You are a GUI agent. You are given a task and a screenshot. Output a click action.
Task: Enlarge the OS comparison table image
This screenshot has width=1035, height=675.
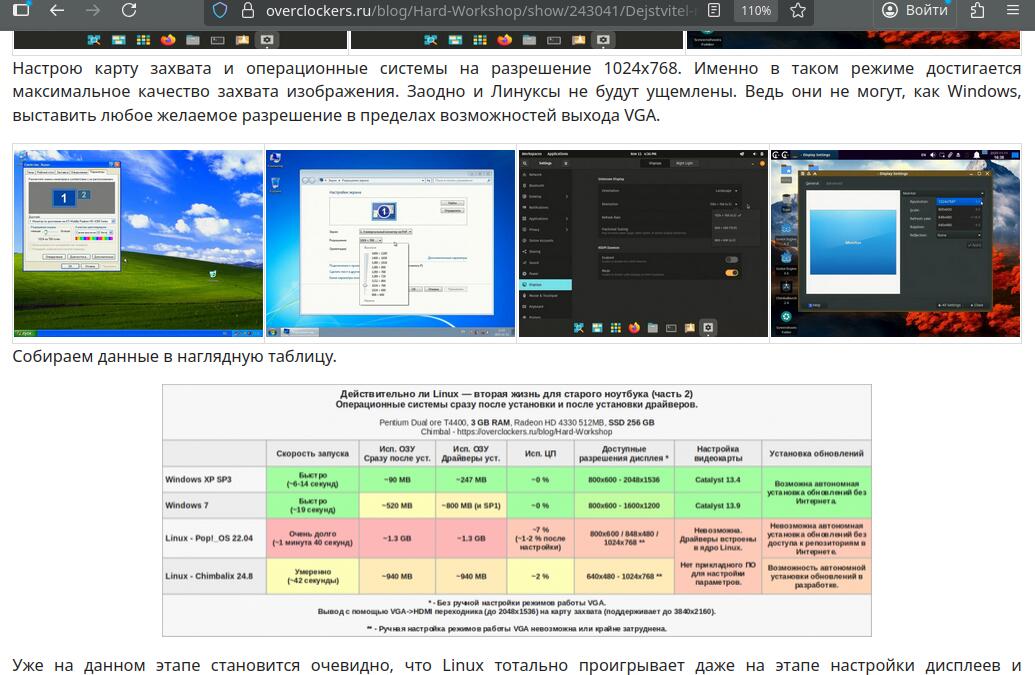pyautogui.click(x=517, y=510)
